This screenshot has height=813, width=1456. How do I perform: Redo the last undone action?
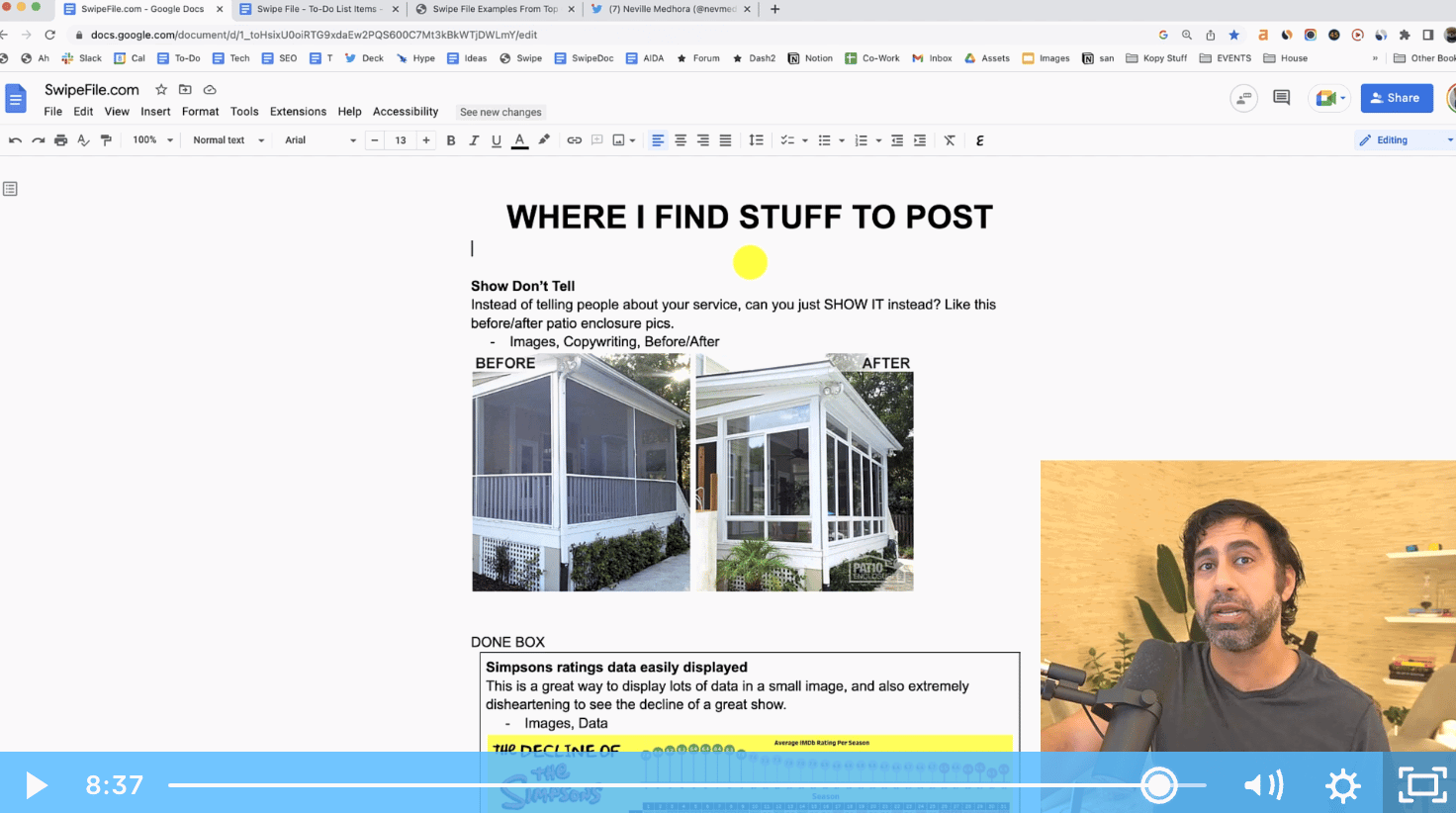tap(38, 140)
